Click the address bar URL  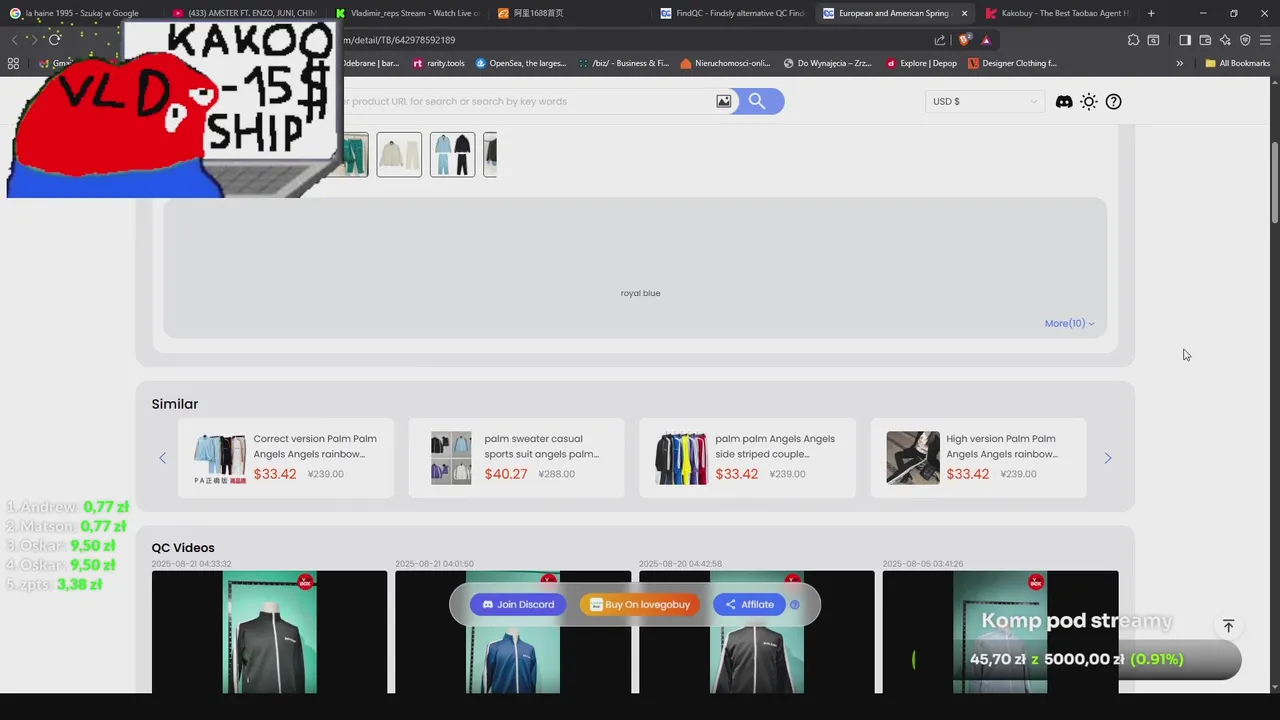(x=400, y=40)
